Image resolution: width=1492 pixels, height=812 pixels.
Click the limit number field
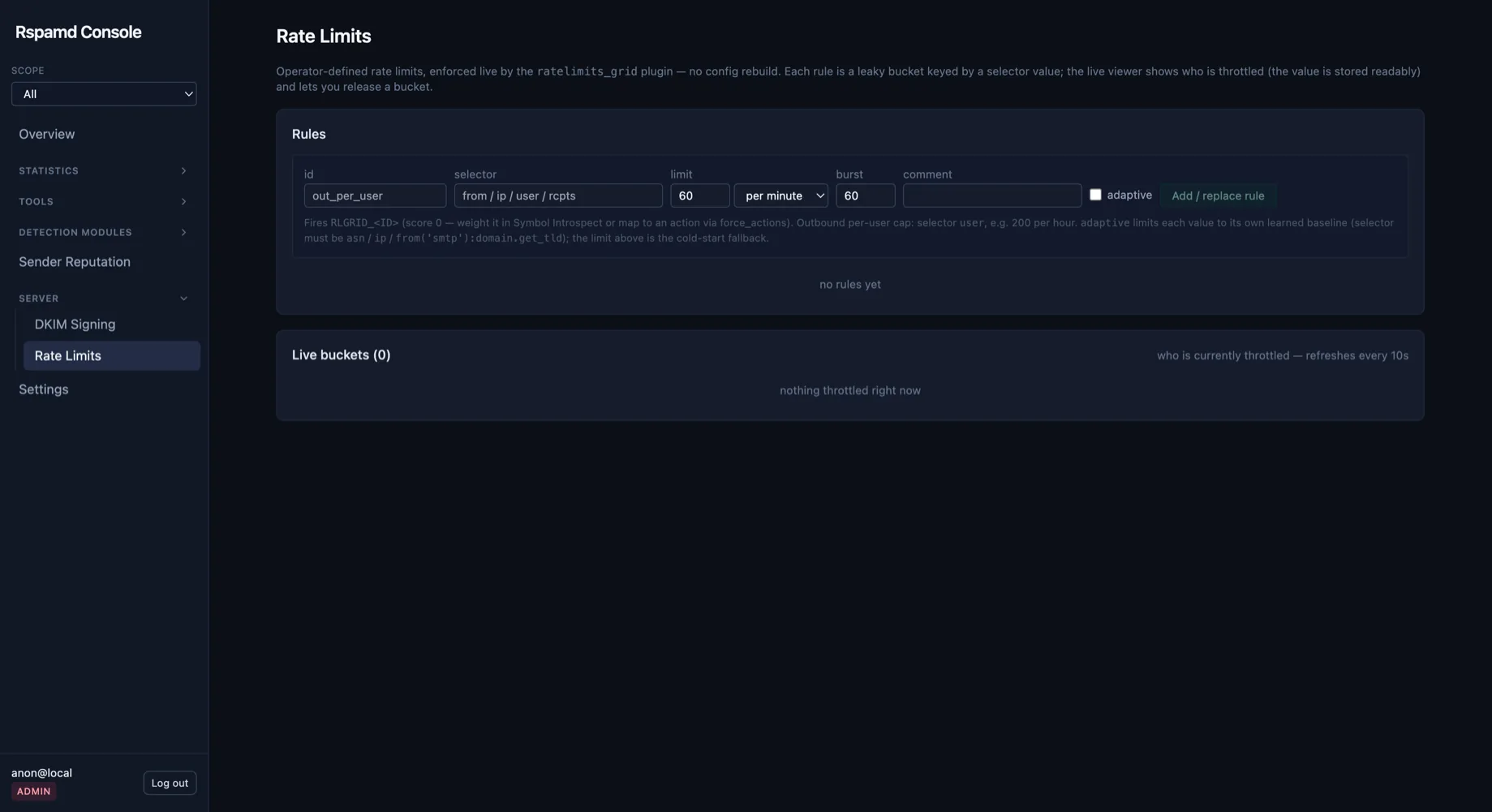coord(699,195)
